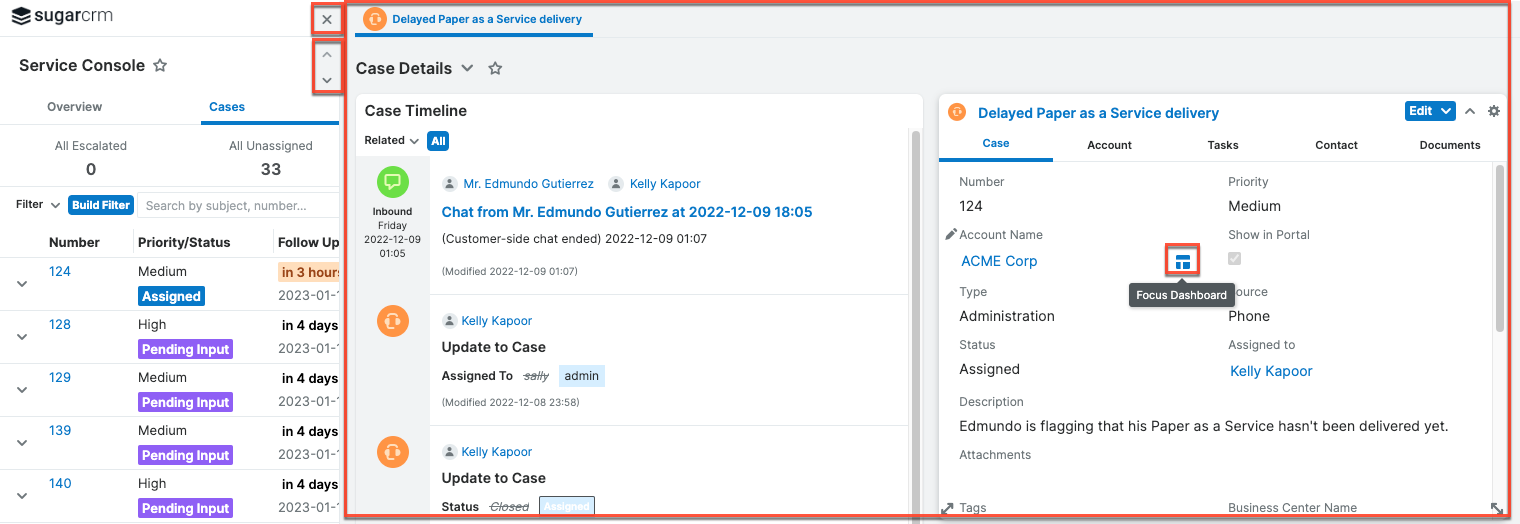Go to next case with down chevron

(327, 80)
